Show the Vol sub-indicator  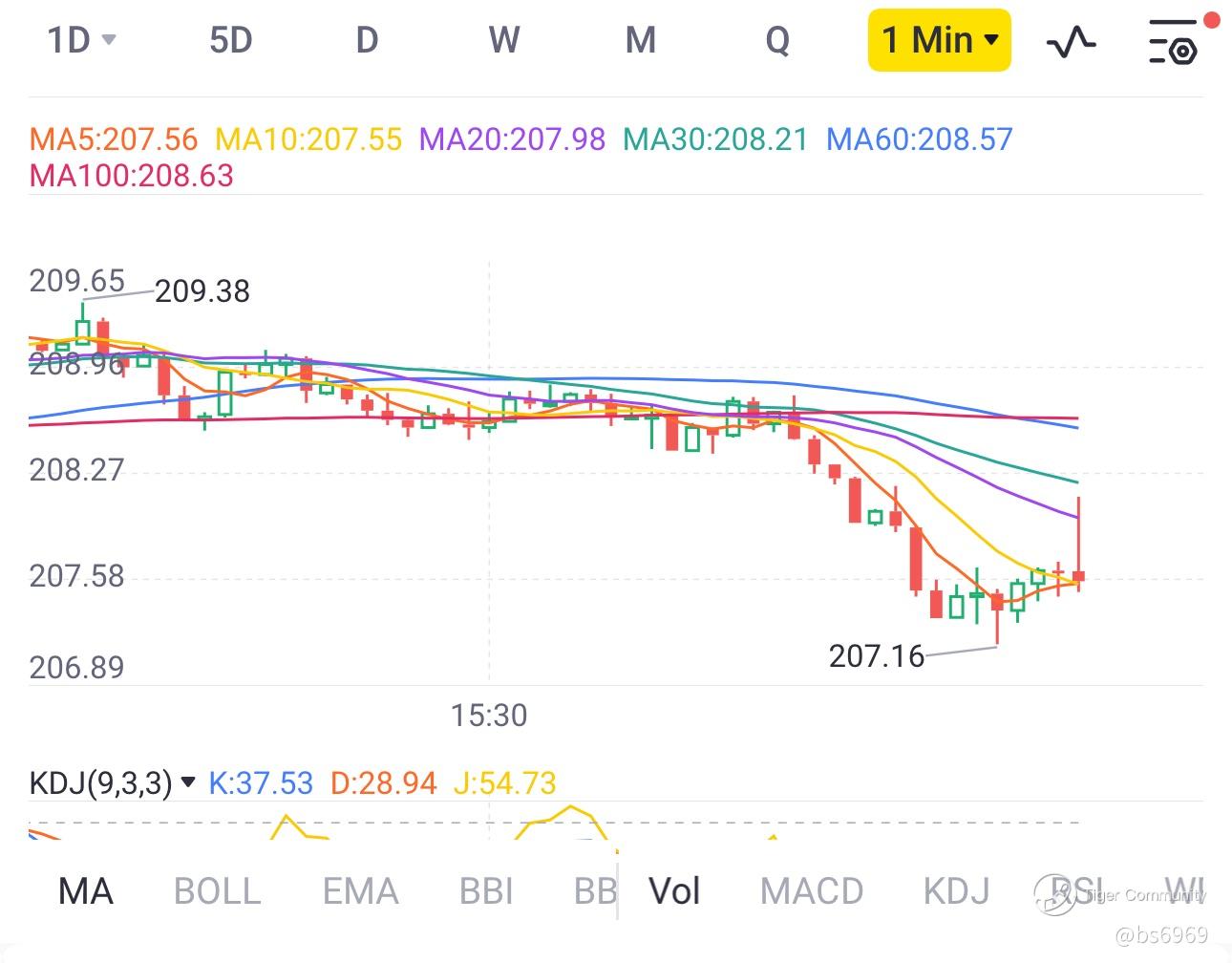pos(675,891)
